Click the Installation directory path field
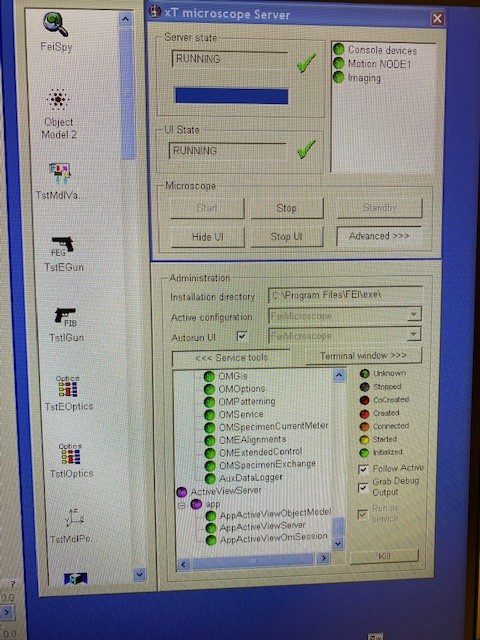The height and width of the screenshot is (640, 480). coord(345,295)
